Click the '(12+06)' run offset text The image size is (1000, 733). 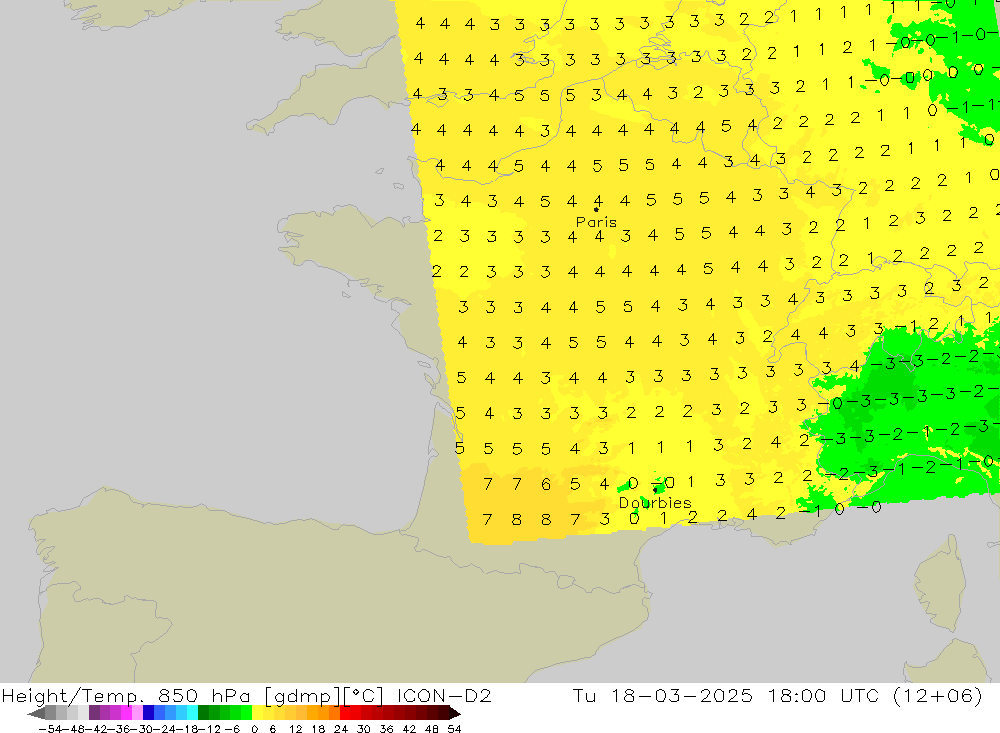pos(938,695)
